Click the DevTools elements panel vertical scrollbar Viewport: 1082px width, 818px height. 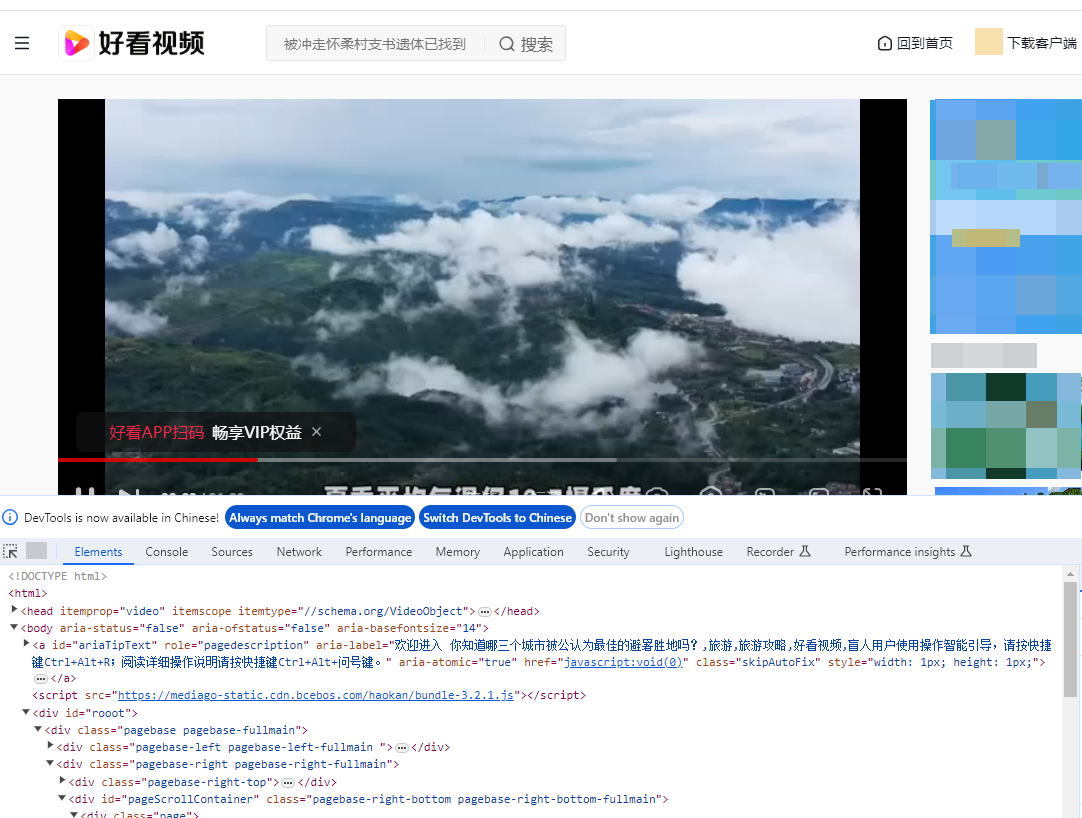coord(1070,639)
